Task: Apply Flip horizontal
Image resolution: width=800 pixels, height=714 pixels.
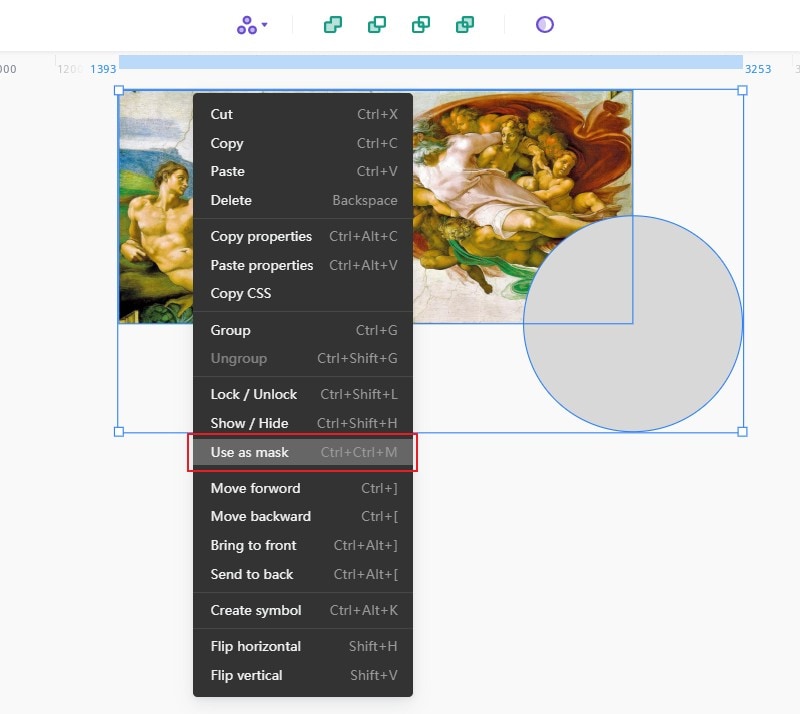Action: coord(303,647)
